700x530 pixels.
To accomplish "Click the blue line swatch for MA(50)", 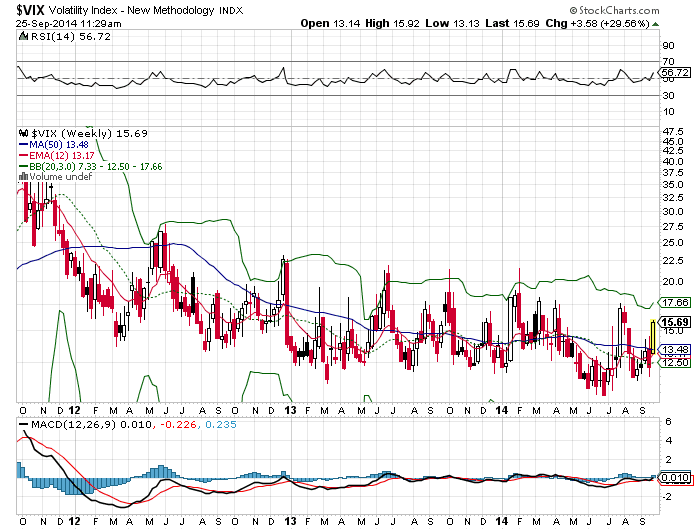I will point(23,145).
